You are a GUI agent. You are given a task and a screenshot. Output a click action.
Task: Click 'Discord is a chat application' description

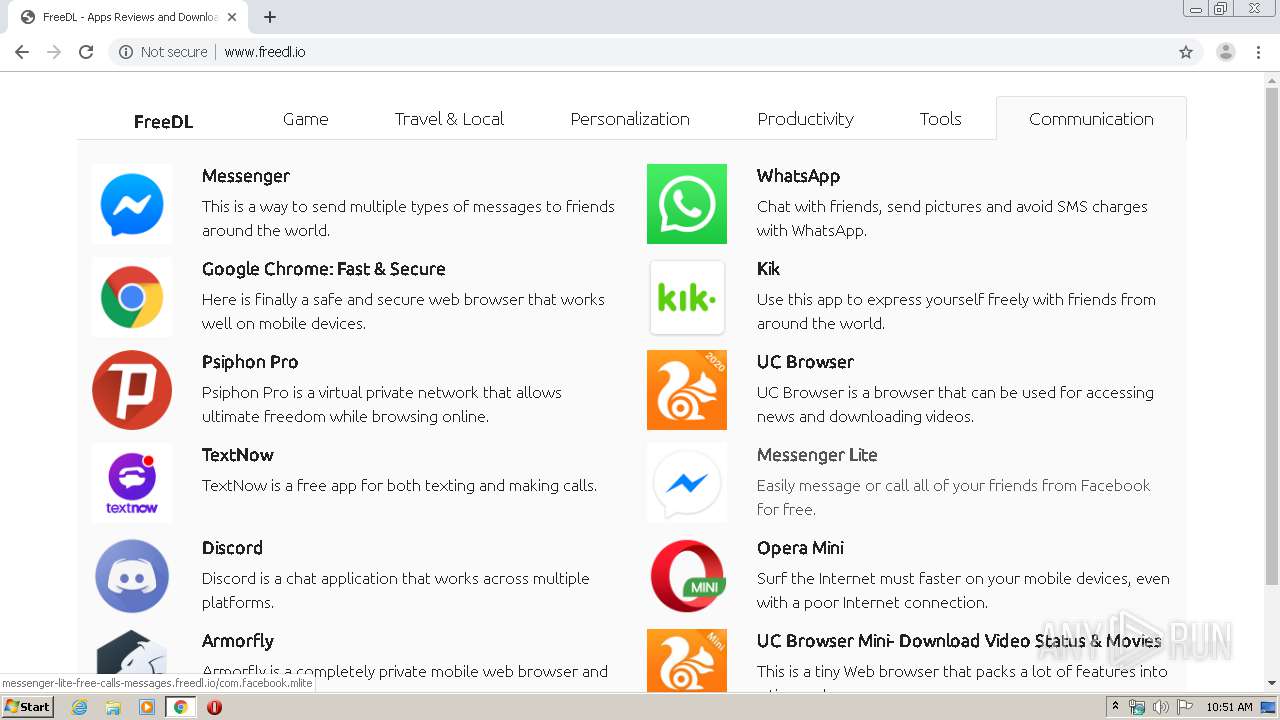pyautogui.click(x=396, y=590)
